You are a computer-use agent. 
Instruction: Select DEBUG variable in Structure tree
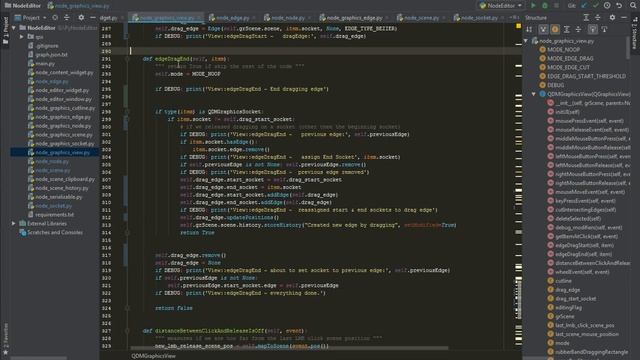click(x=556, y=85)
